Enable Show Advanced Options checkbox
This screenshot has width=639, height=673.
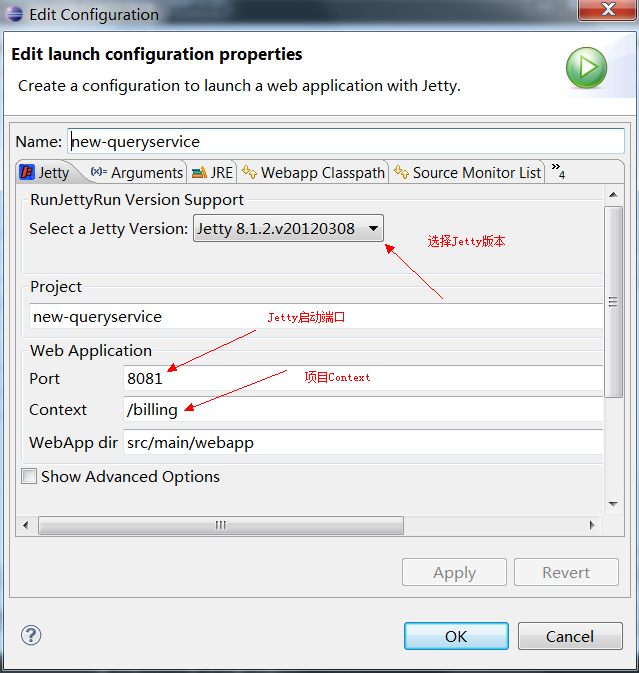click(29, 476)
